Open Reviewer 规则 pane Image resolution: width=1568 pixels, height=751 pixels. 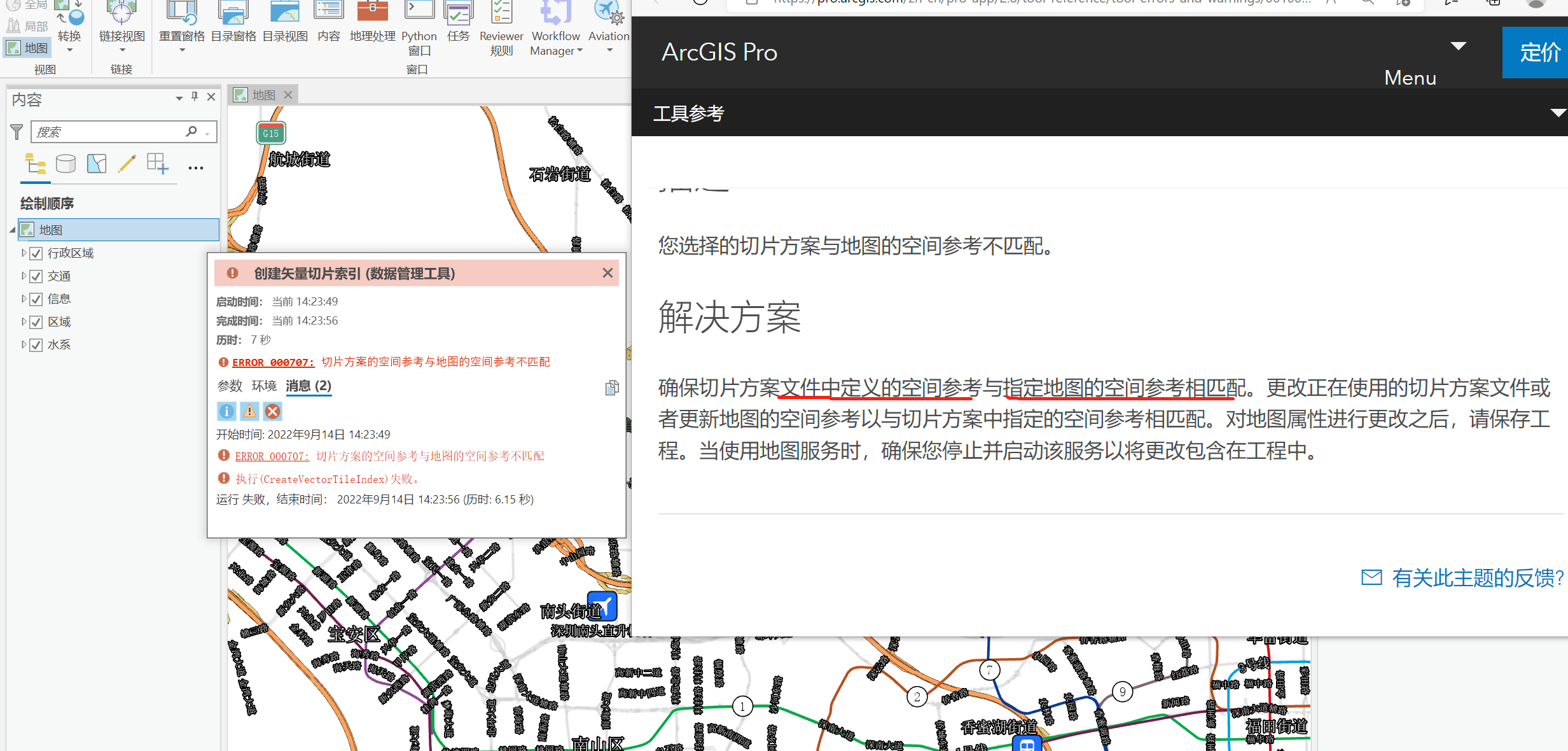coord(501,29)
